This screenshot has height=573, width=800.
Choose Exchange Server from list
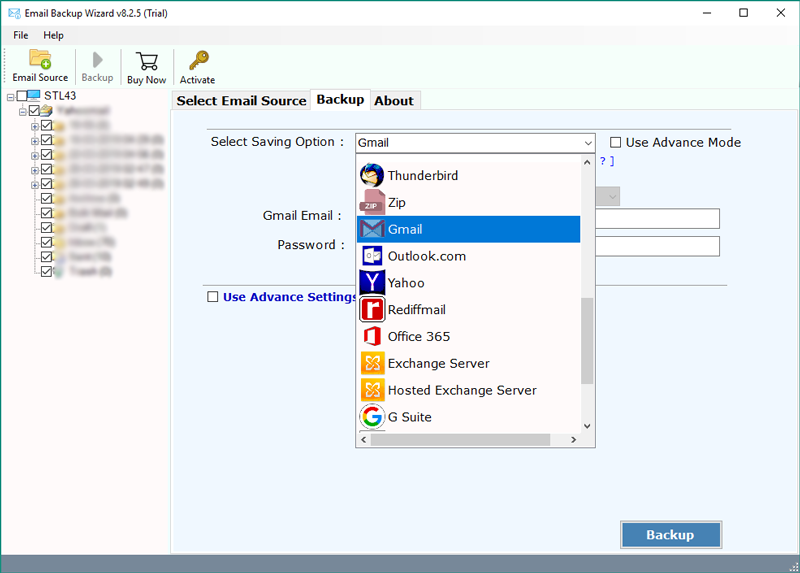(x=468, y=363)
